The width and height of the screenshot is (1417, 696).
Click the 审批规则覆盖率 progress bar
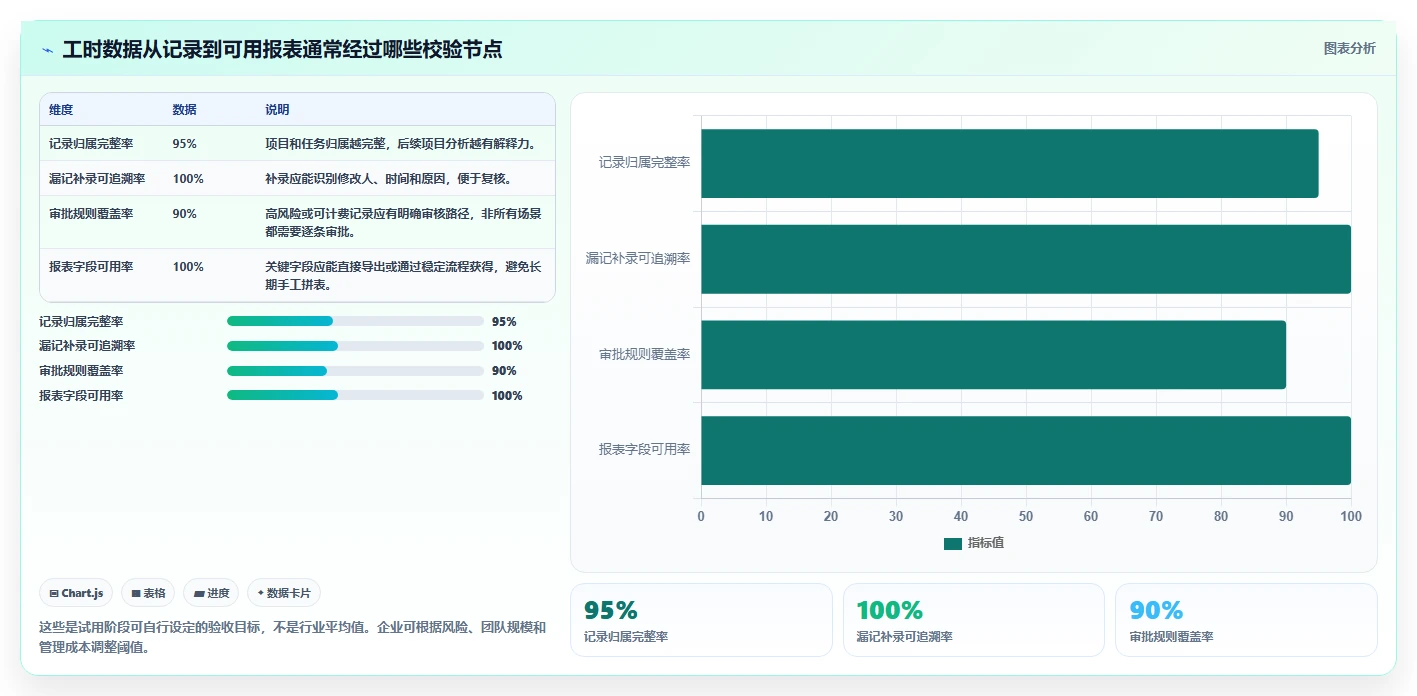coord(355,371)
